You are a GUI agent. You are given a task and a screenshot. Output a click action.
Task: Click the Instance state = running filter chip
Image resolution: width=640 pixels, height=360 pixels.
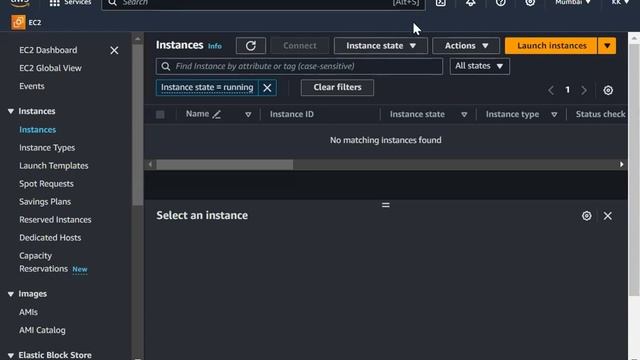click(x=207, y=88)
